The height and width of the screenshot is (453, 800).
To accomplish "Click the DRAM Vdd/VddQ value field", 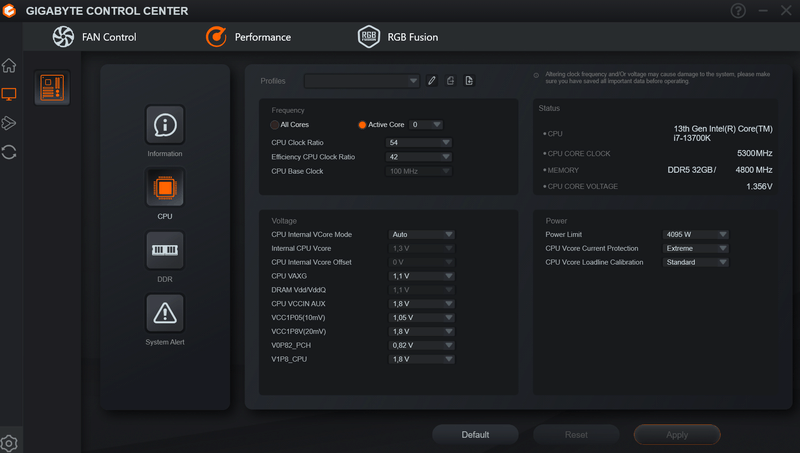I will 421,290.
